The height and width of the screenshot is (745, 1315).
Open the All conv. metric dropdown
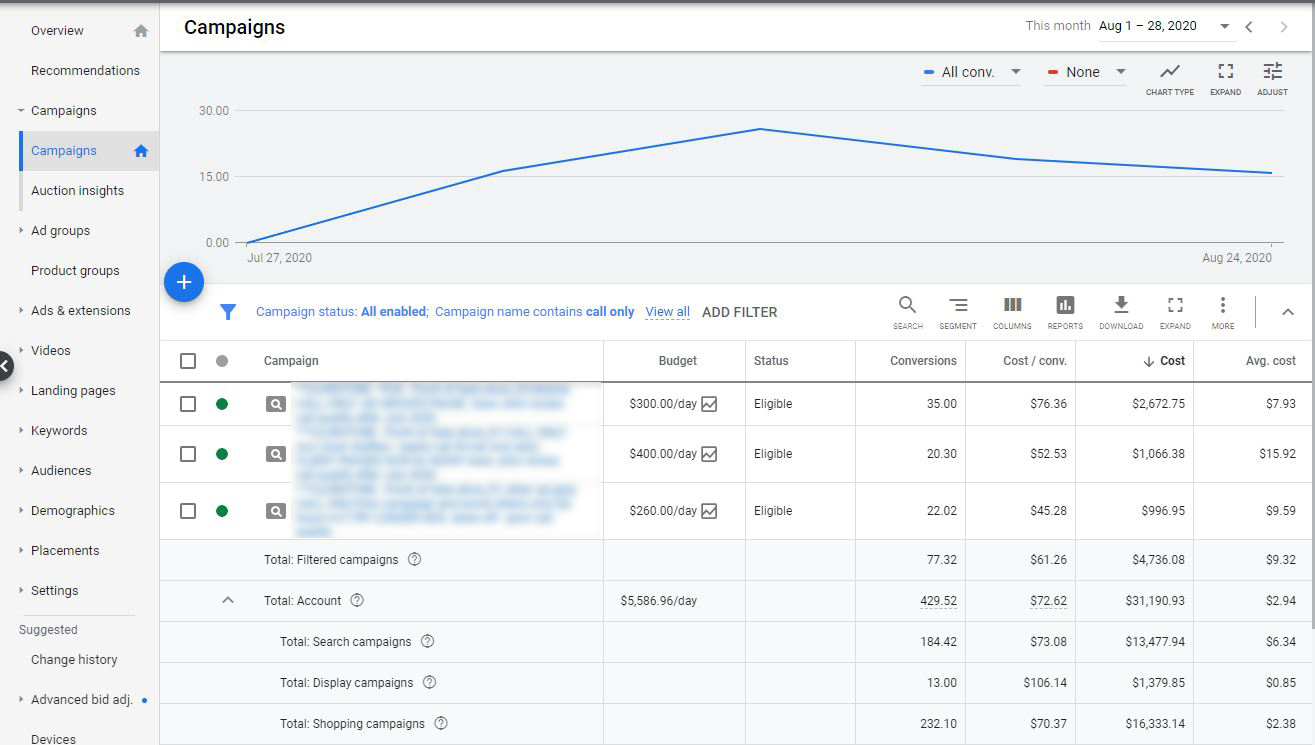(972, 72)
